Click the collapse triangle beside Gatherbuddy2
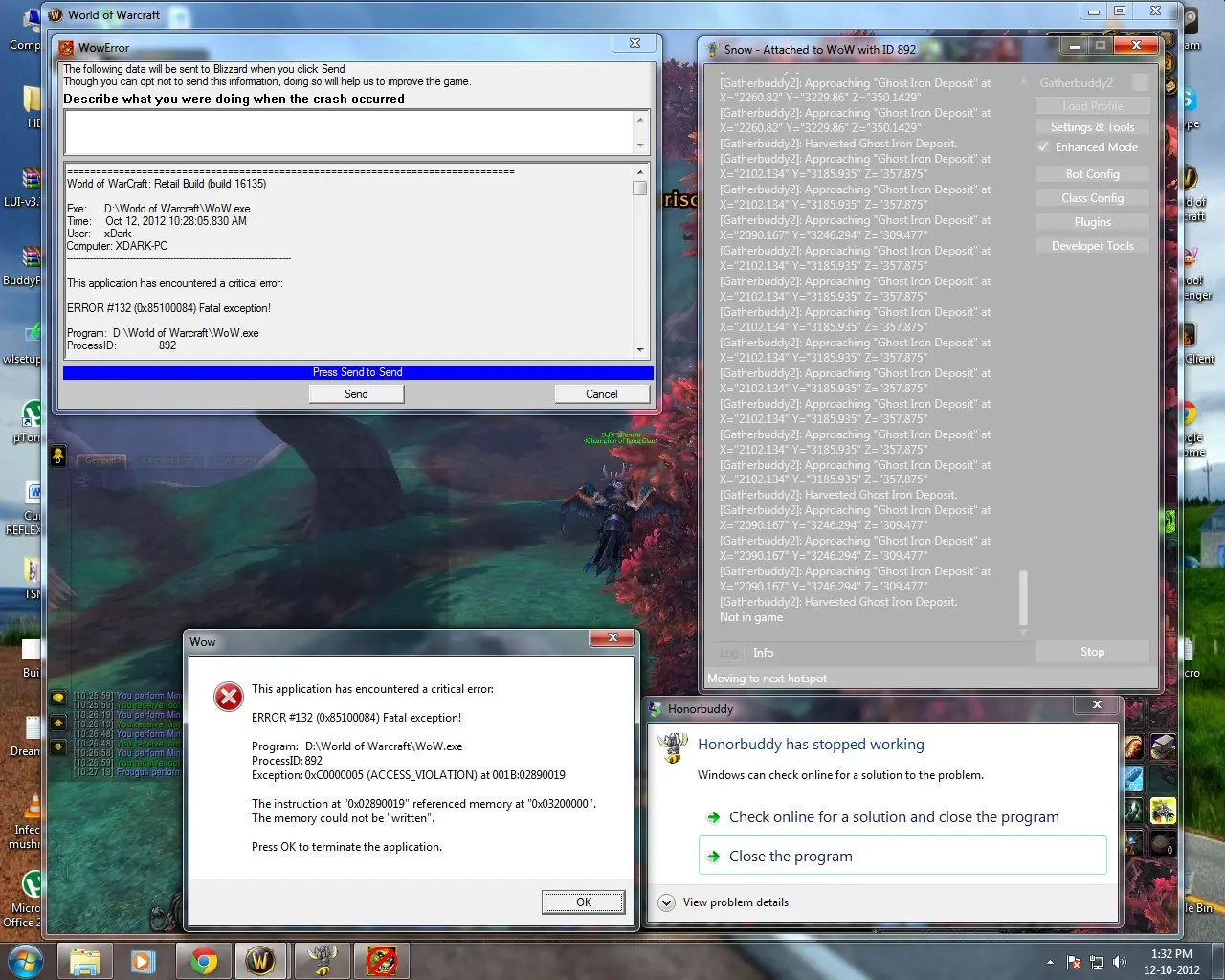The width and height of the screenshot is (1225, 980). tap(1023, 82)
